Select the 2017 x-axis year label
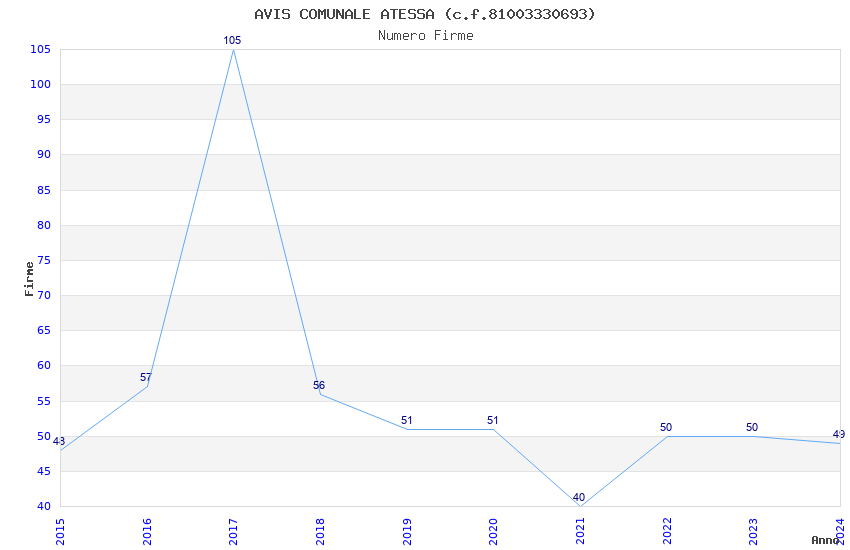This screenshot has width=850, height=550. [234, 532]
